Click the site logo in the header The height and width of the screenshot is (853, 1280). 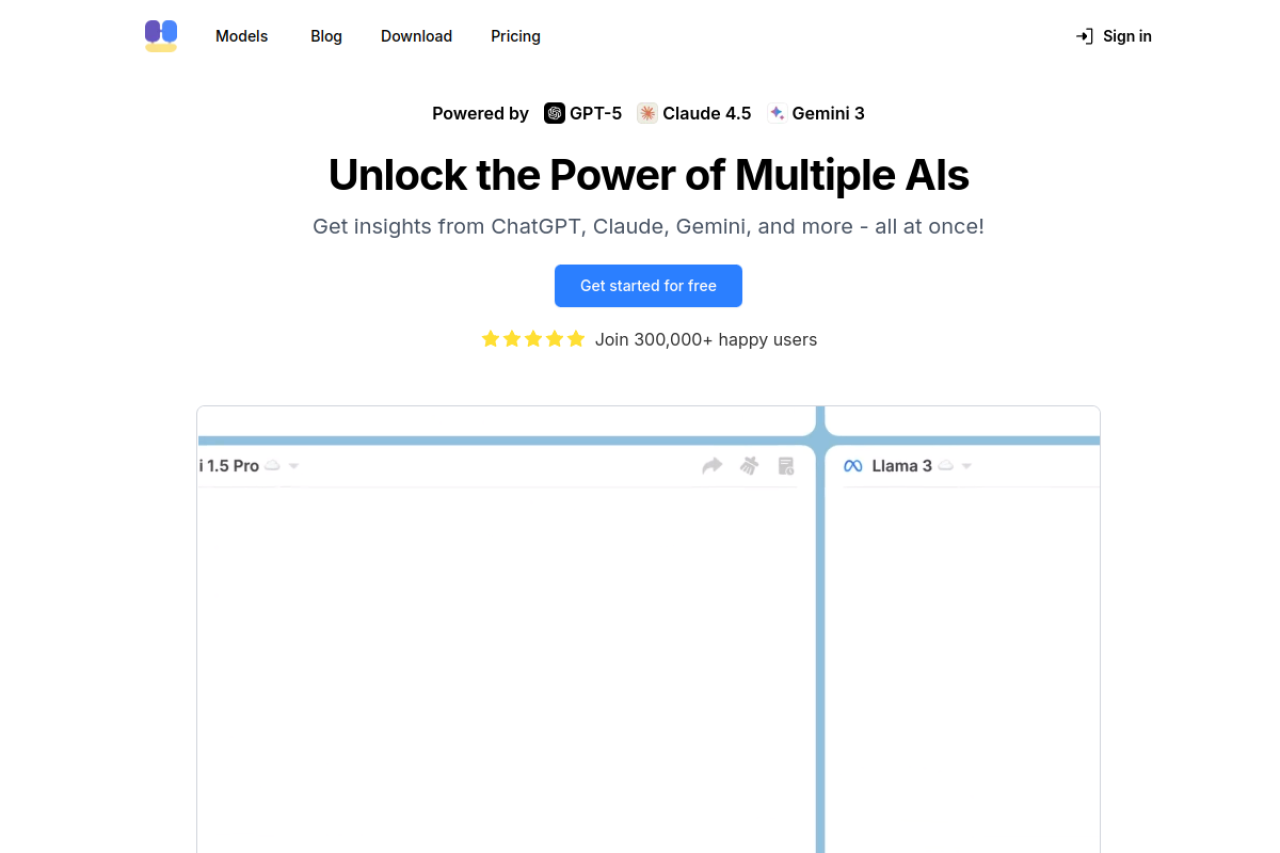(x=161, y=36)
